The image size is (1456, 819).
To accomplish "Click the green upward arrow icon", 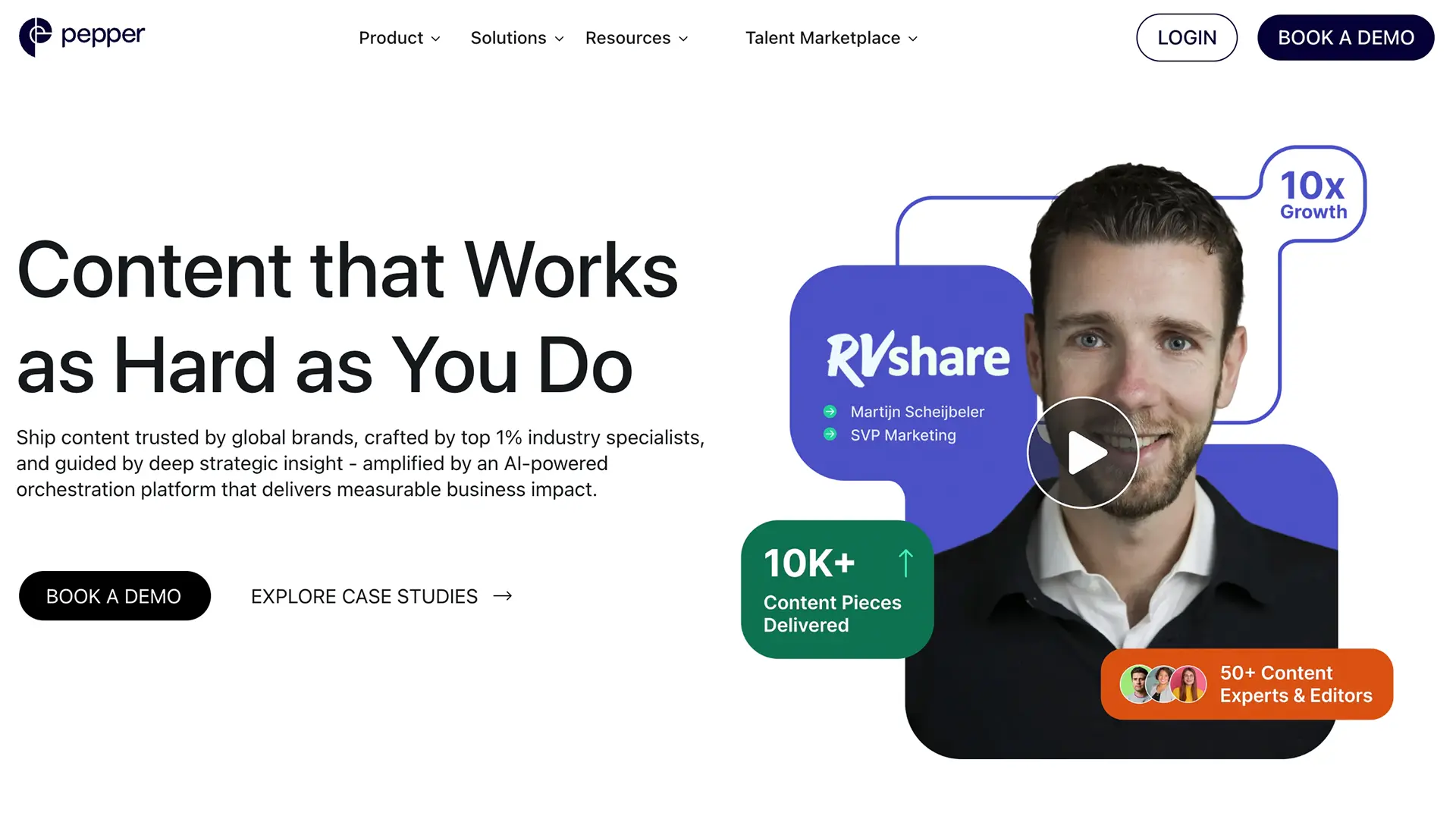I will [905, 563].
